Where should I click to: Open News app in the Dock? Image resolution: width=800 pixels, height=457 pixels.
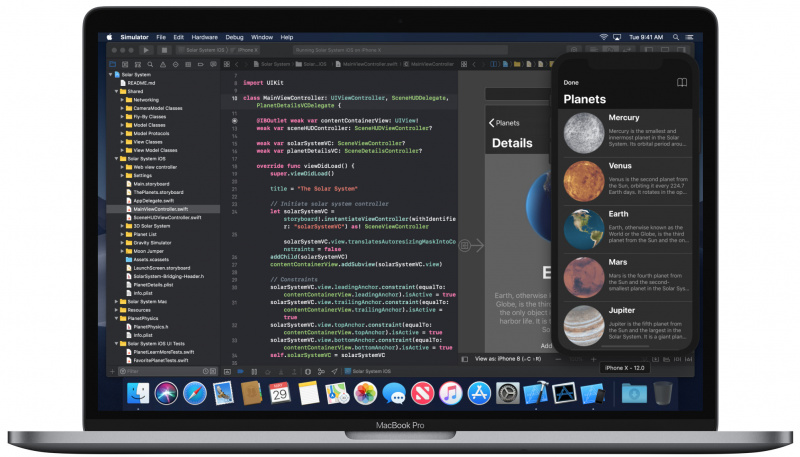click(x=422, y=393)
